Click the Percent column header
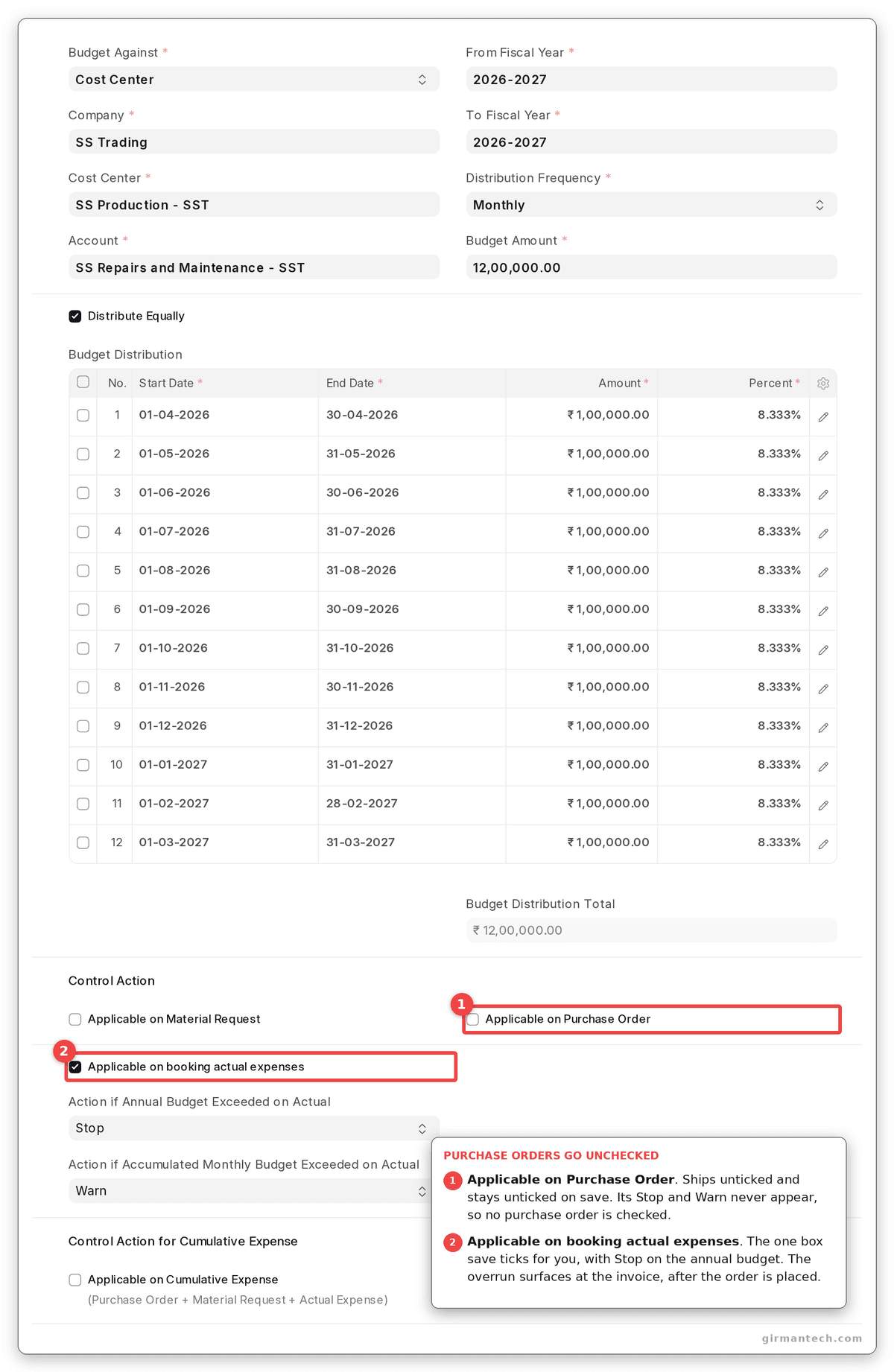 point(734,383)
